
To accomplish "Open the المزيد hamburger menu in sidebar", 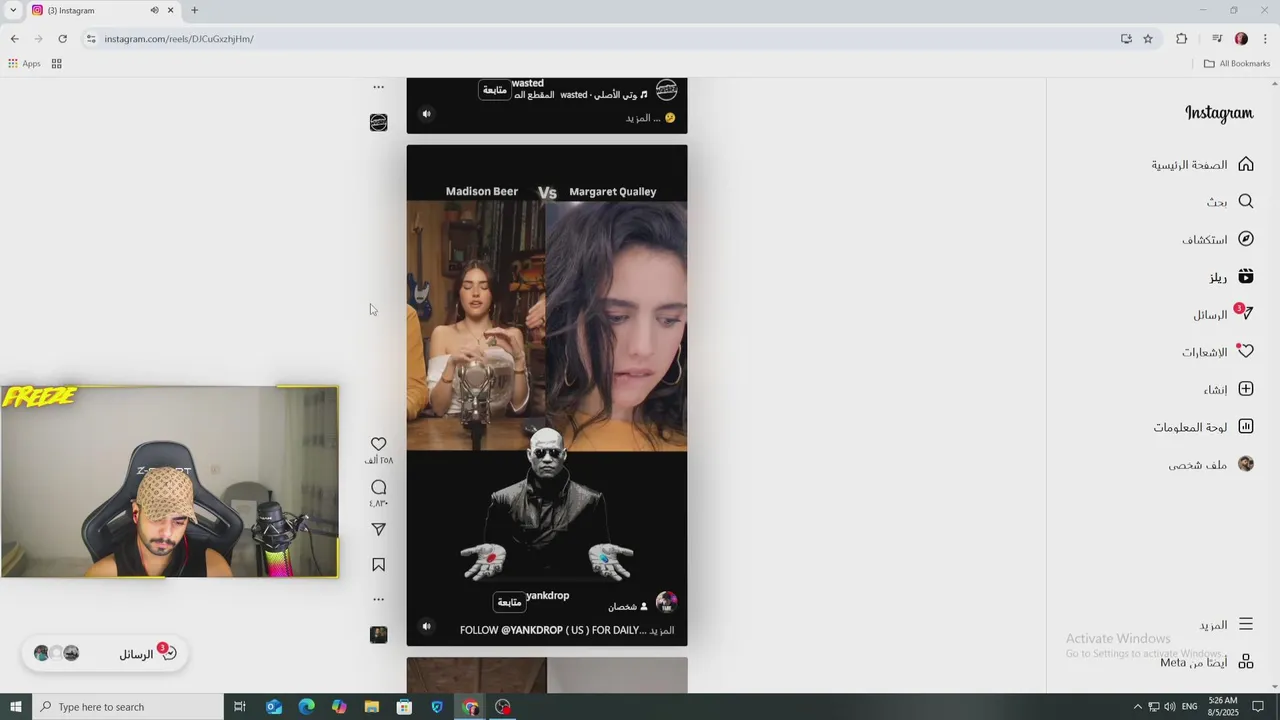I will (1226, 624).
